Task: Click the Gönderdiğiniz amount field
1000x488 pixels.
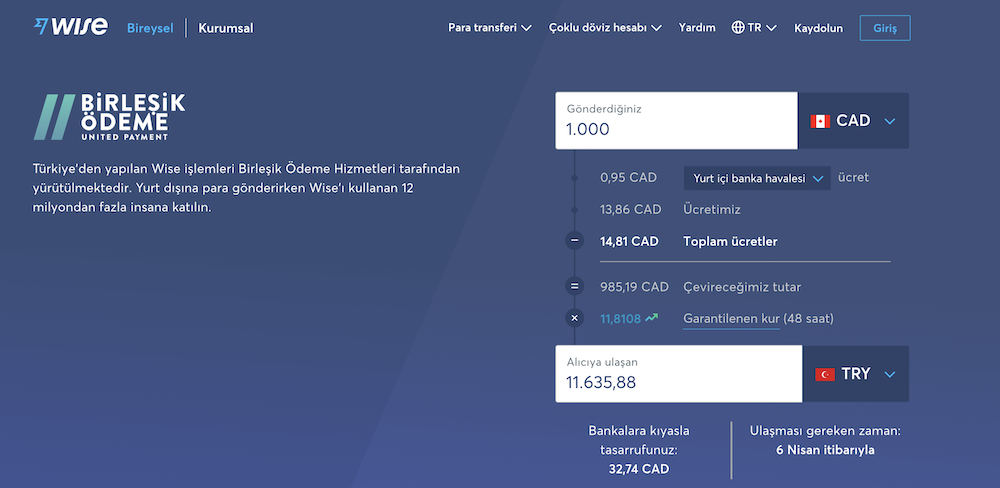Action: 676,121
